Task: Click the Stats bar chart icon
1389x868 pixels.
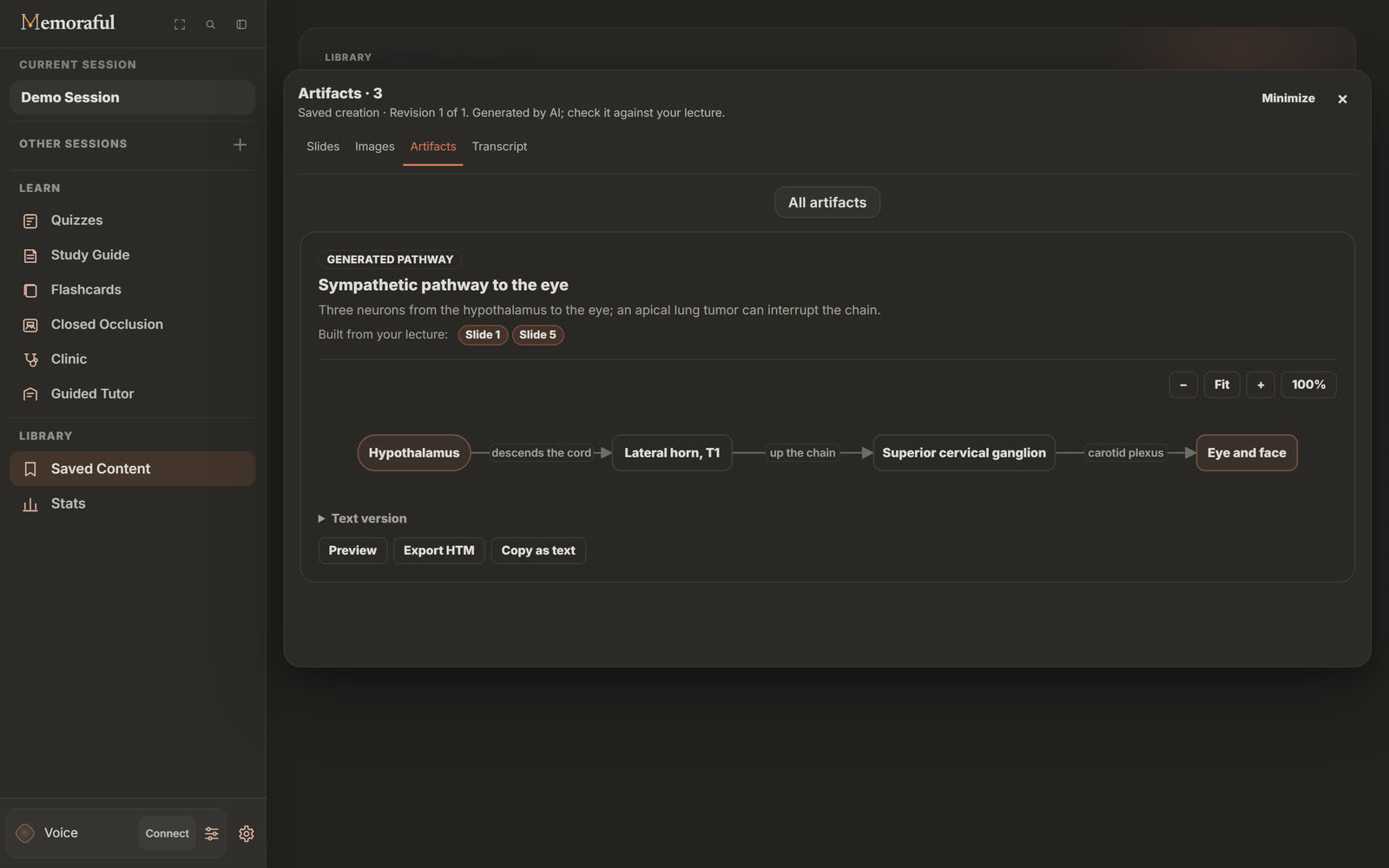Action: click(x=30, y=504)
